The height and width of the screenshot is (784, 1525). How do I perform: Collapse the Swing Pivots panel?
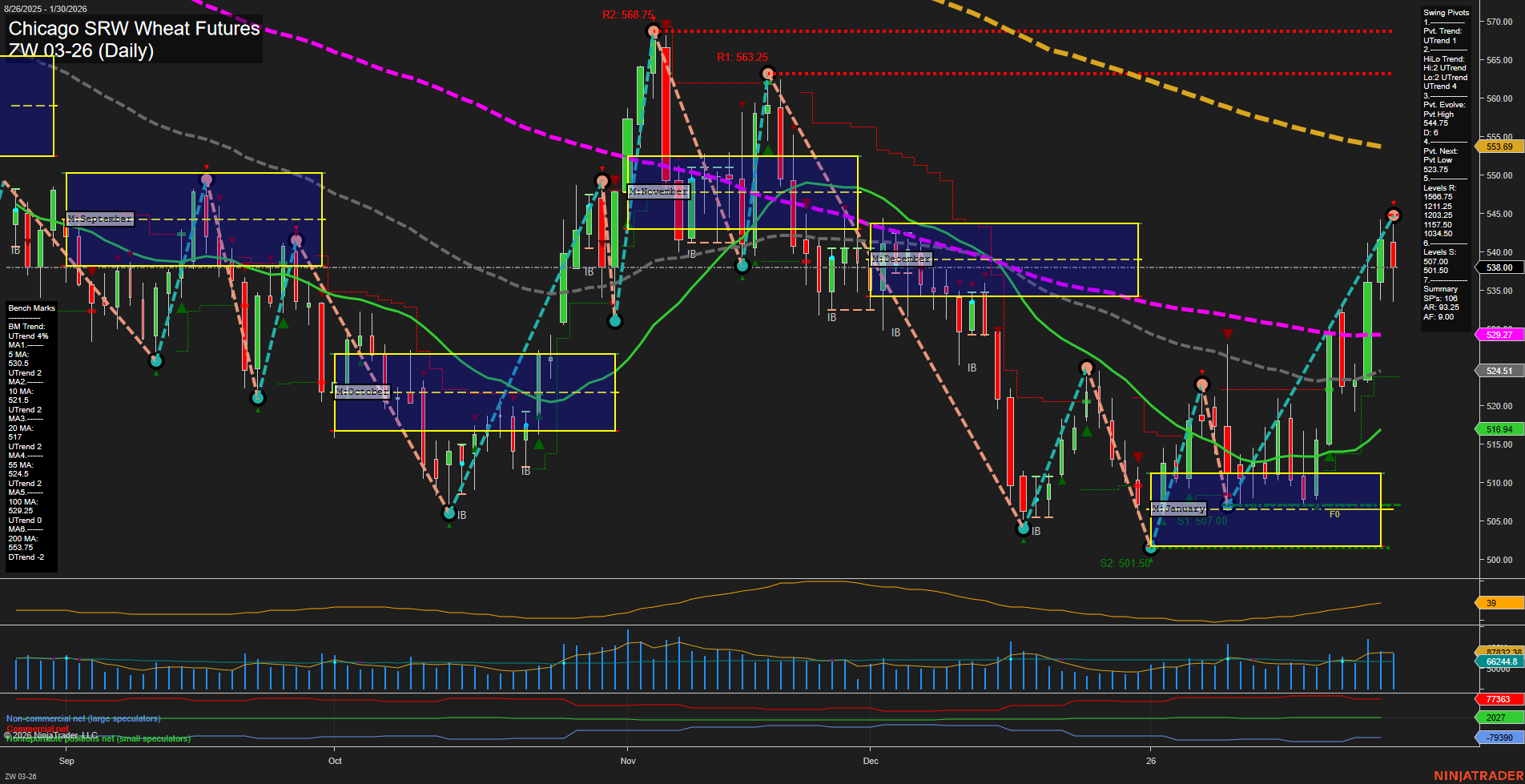click(x=1445, y=13)
